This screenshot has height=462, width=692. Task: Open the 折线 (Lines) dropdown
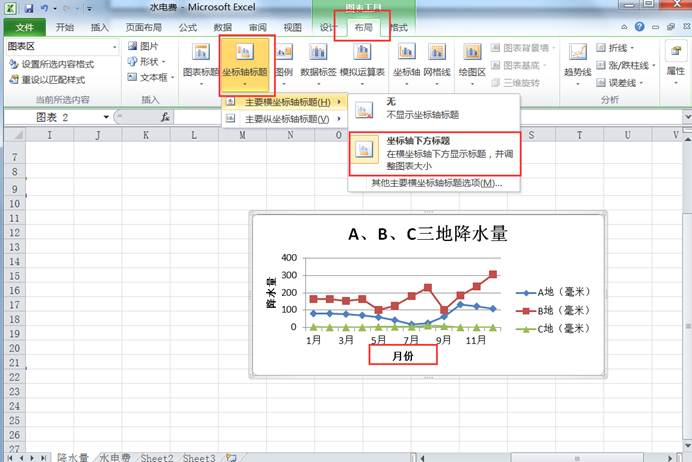(x=618, y=47)
